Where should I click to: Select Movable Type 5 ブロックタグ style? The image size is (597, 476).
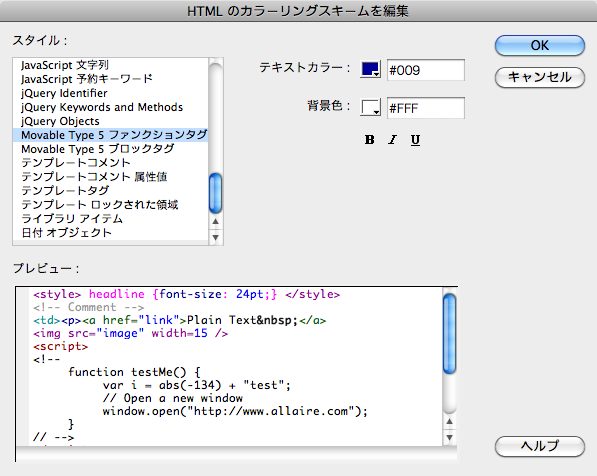click(110, 149)
